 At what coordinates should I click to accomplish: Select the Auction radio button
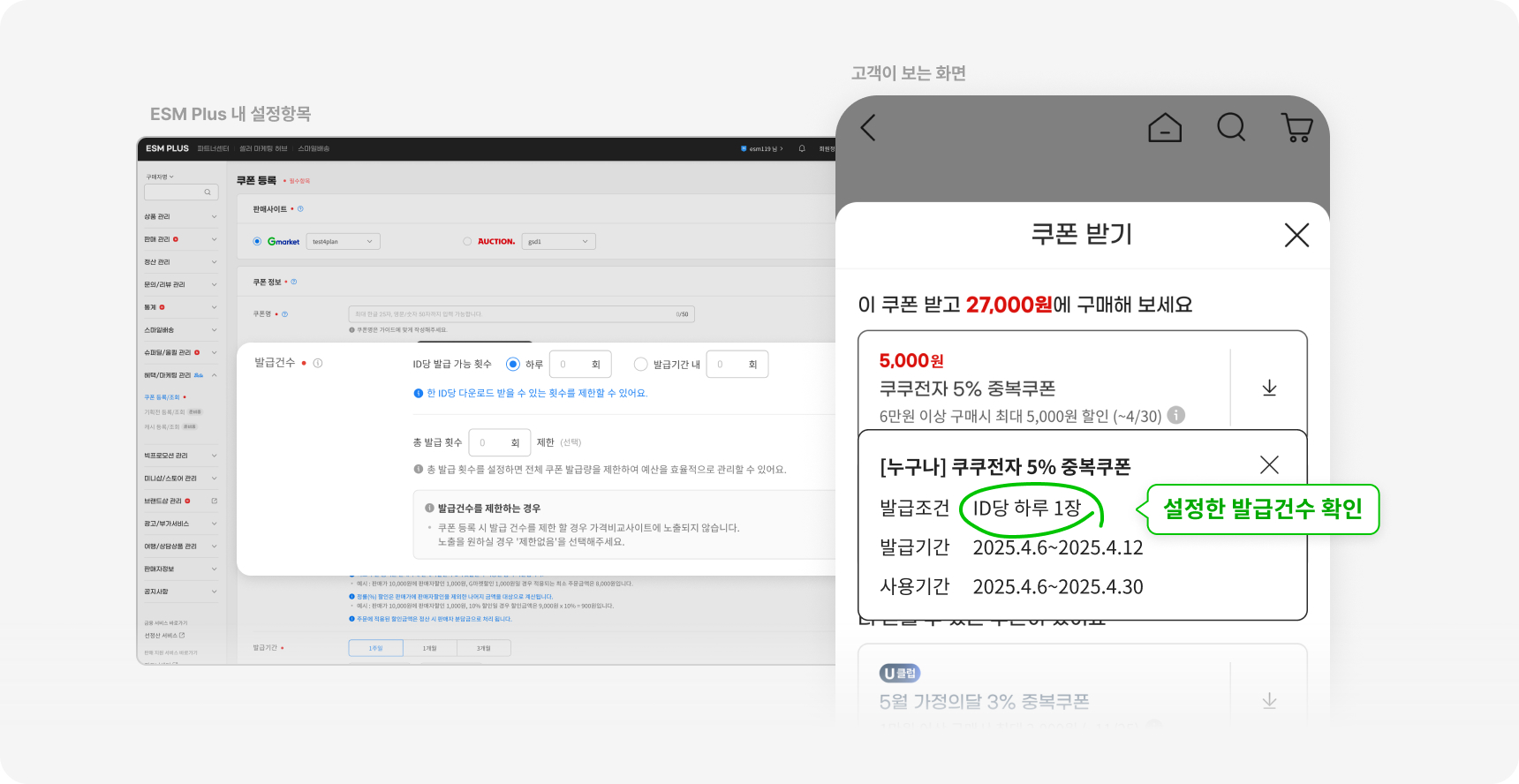point(467,241)
